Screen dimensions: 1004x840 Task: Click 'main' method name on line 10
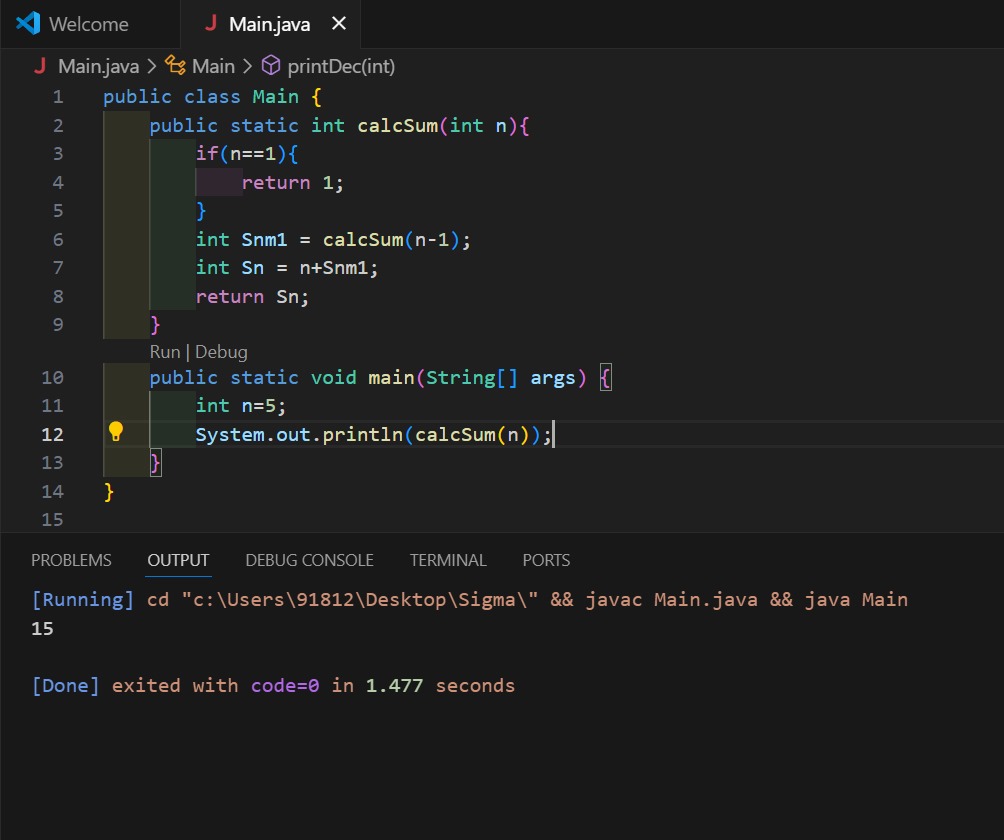tap(391, 377)
